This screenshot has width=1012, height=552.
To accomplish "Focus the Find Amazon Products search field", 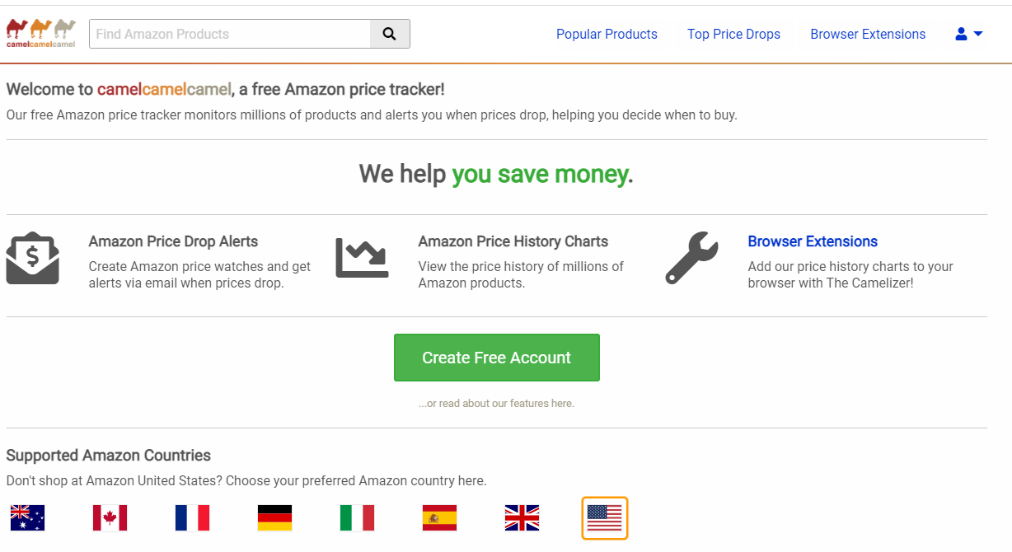I will tap(230, 34).
